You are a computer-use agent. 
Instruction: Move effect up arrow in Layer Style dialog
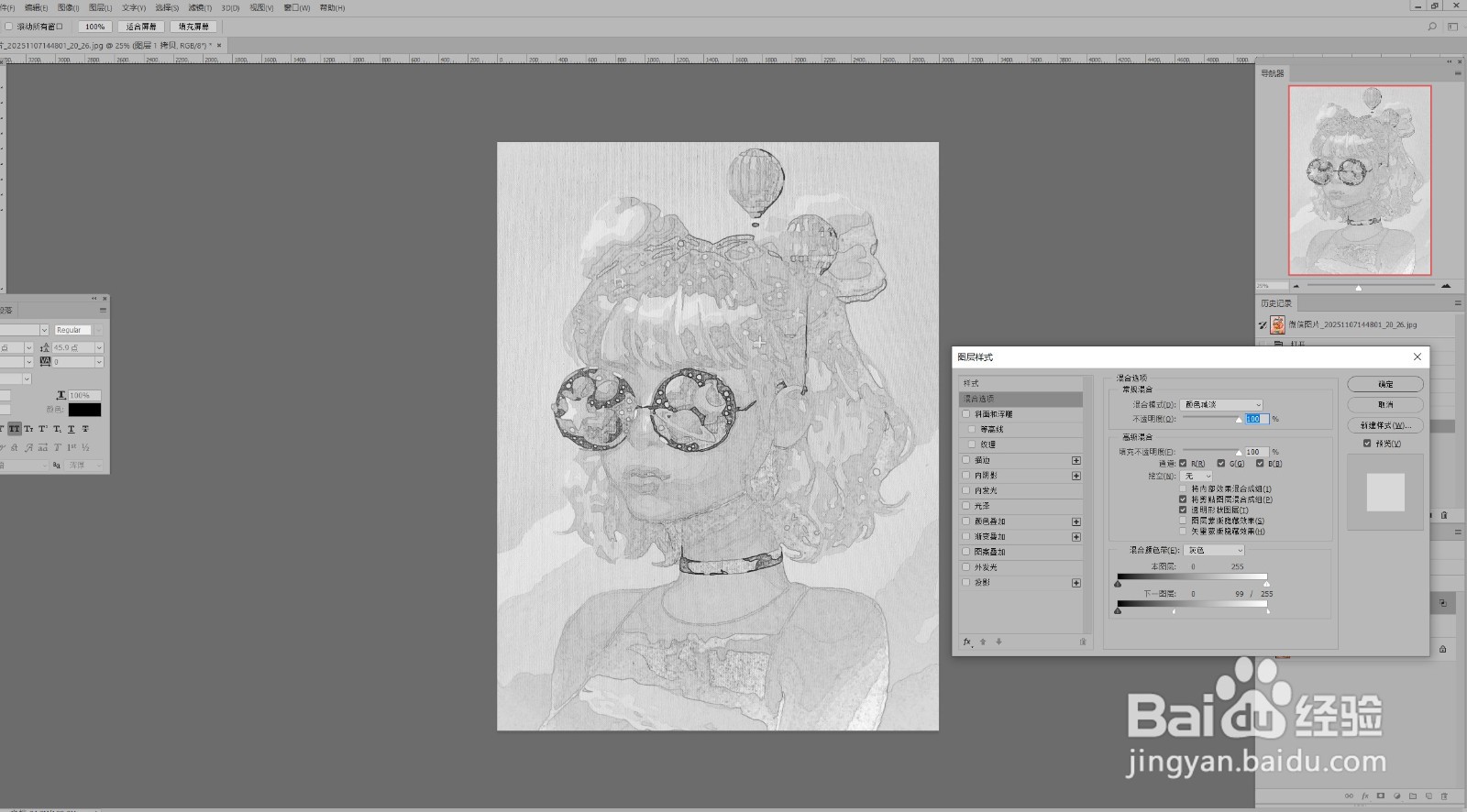[x=984, y=642]
